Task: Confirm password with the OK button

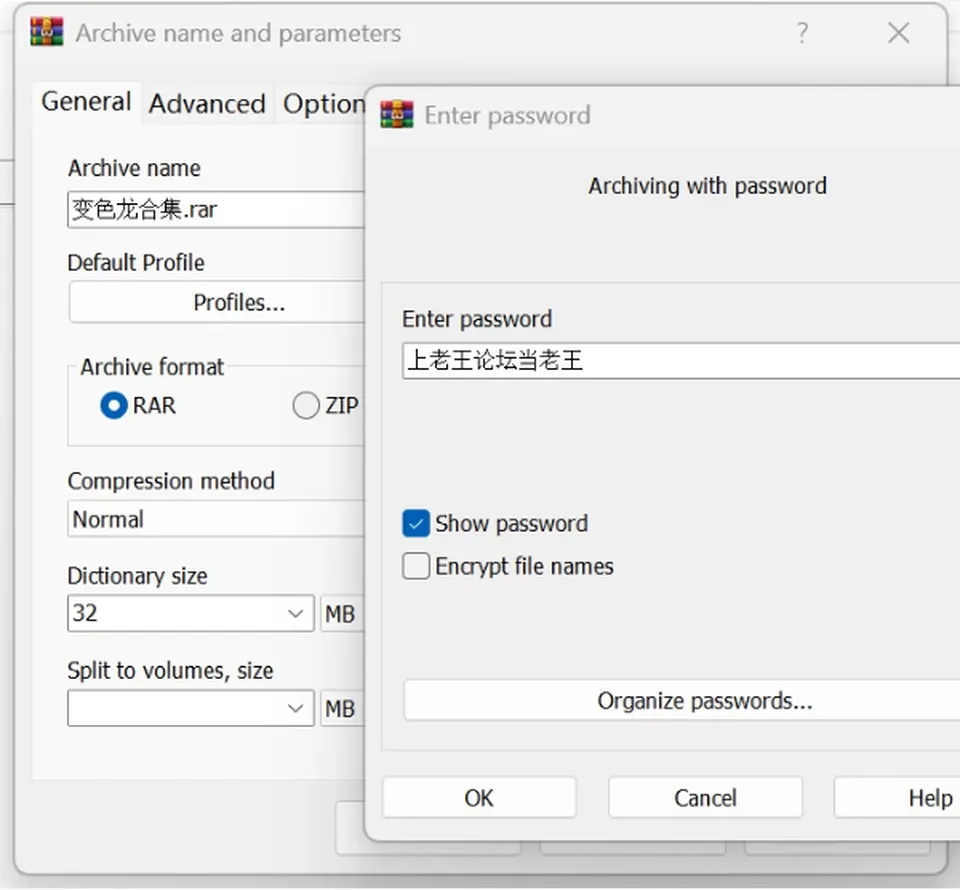Action: 479,798
